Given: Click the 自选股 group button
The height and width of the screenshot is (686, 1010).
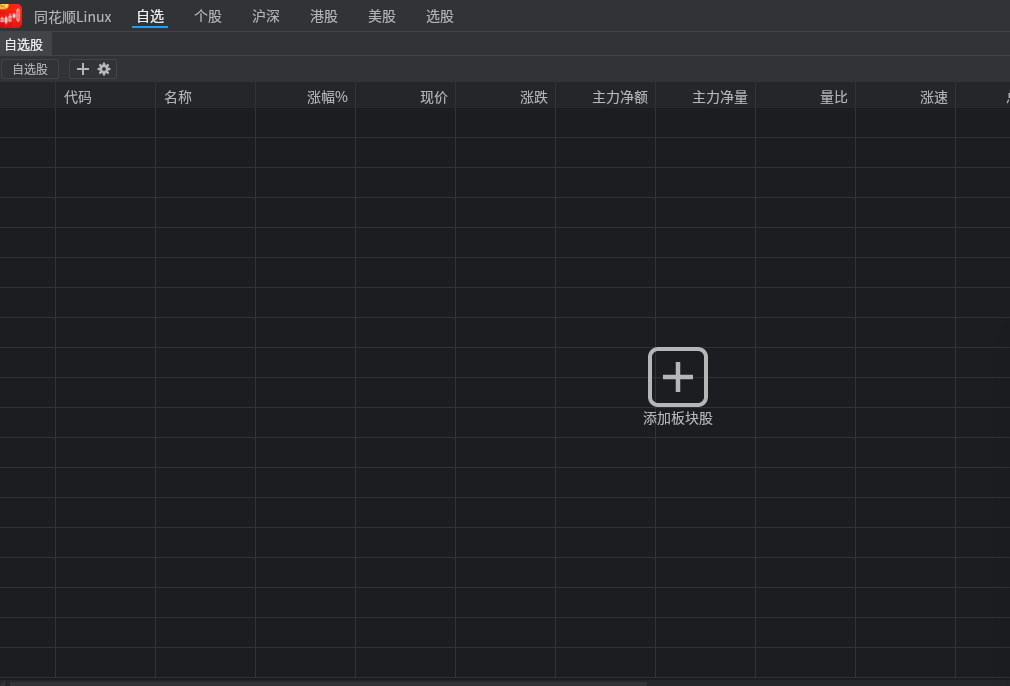Looking at the screenshot, I should click(x=30, y=69).
